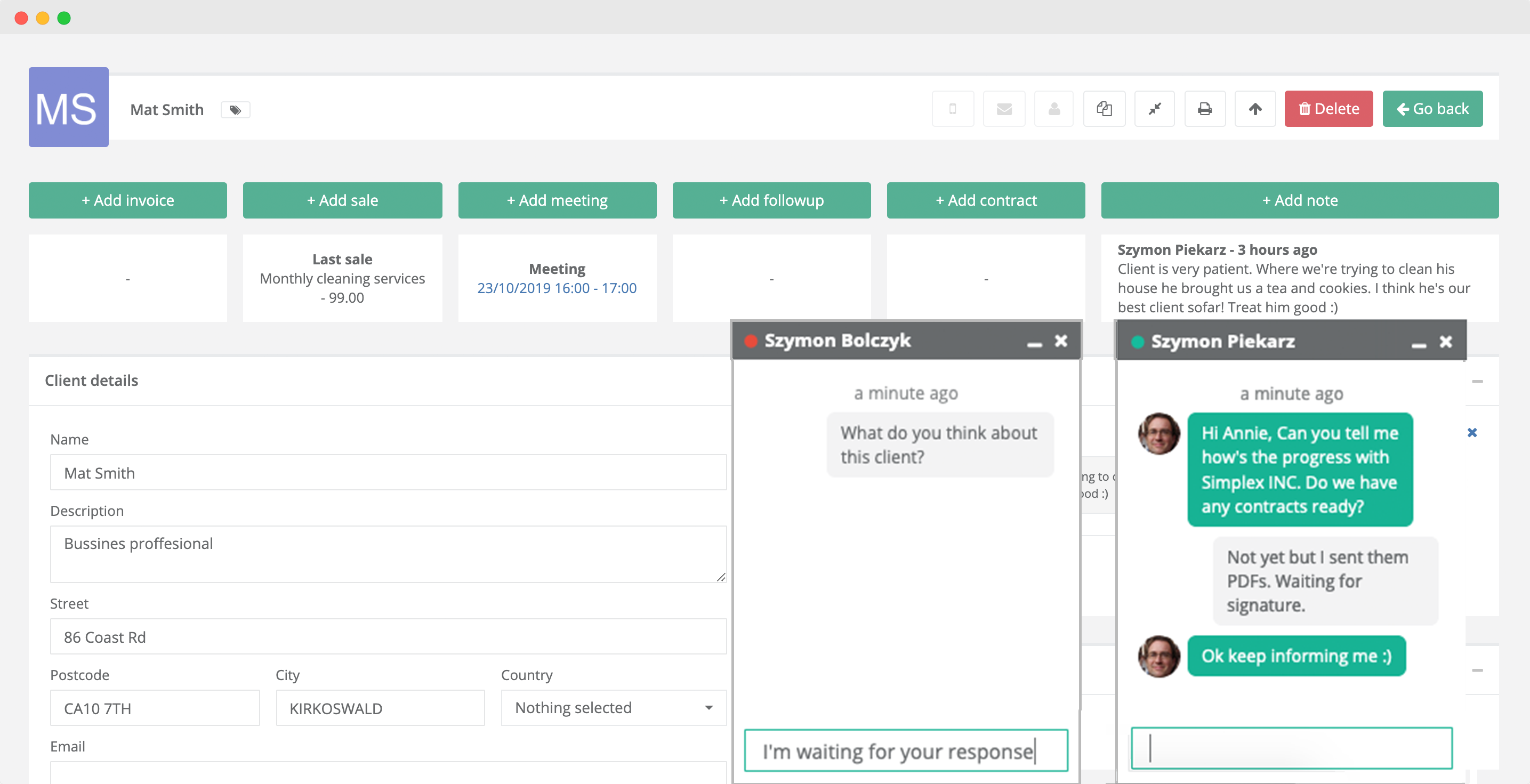Click the person user icon in toolbar
The height and width of the screenshot is (784, 1530).
[x=1053, y=109]
